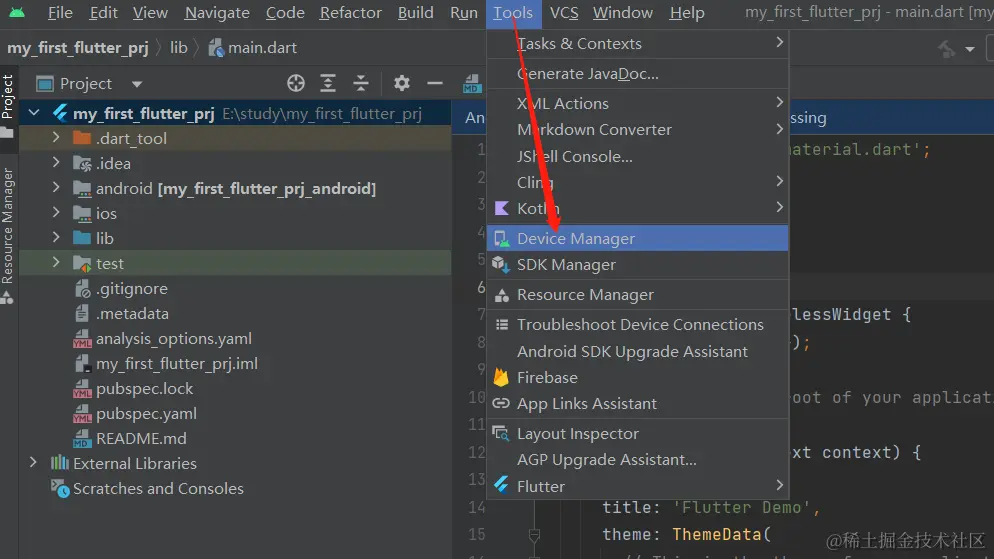Viewport: 994px width, 559px height.
Task: Expand the lib folder
Action: [56, 237]
